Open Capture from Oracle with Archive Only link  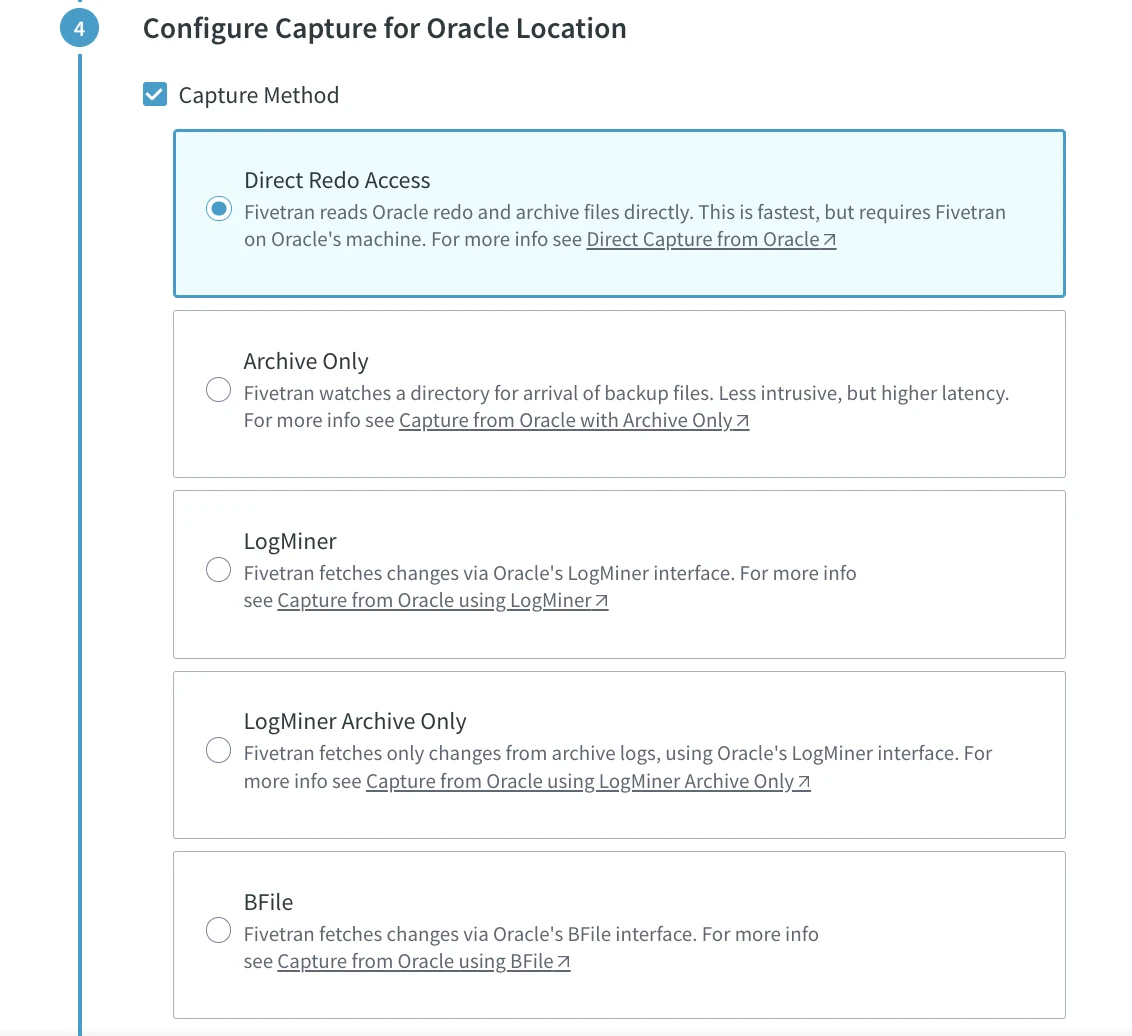pos(565,421)
